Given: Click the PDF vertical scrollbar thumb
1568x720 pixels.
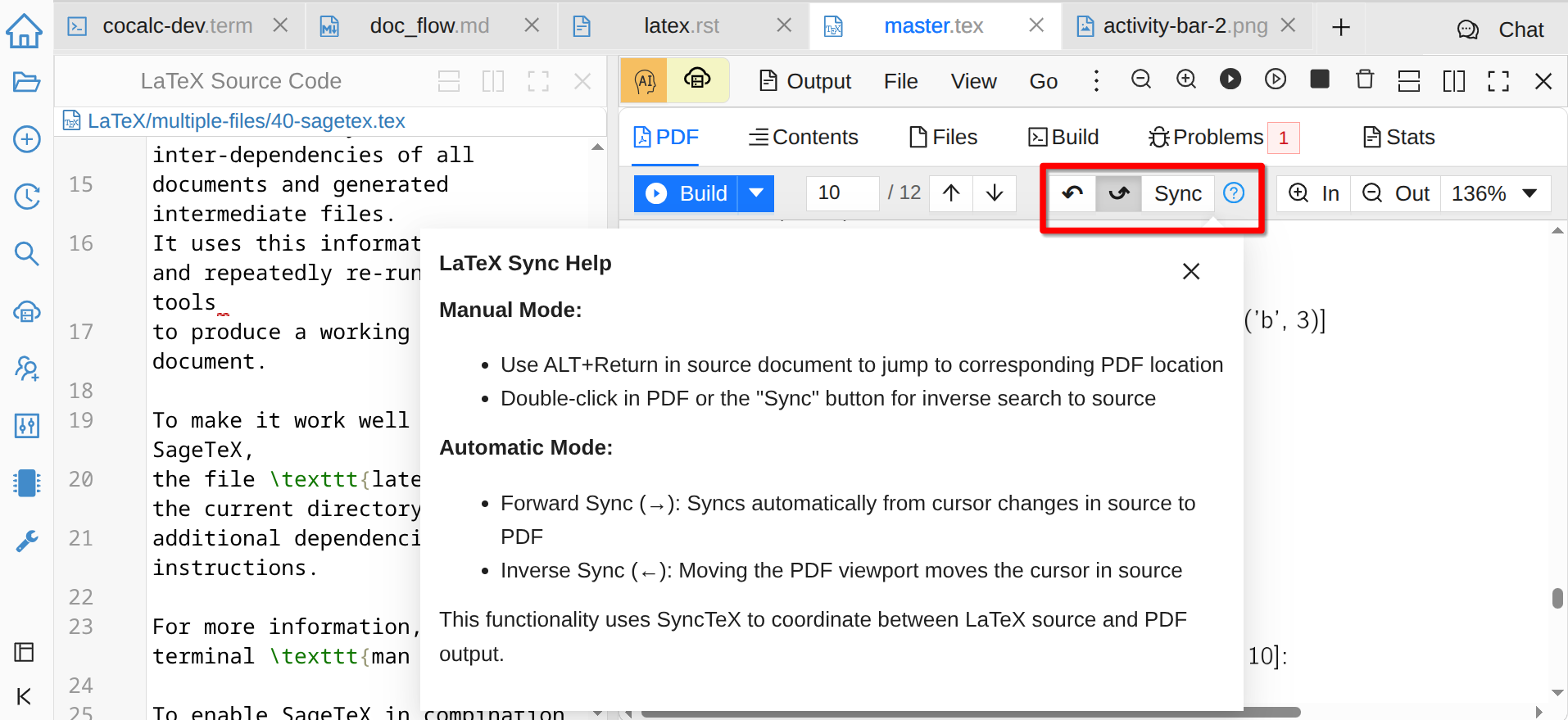Looking at the screenshot, I should pos(1557,598).
